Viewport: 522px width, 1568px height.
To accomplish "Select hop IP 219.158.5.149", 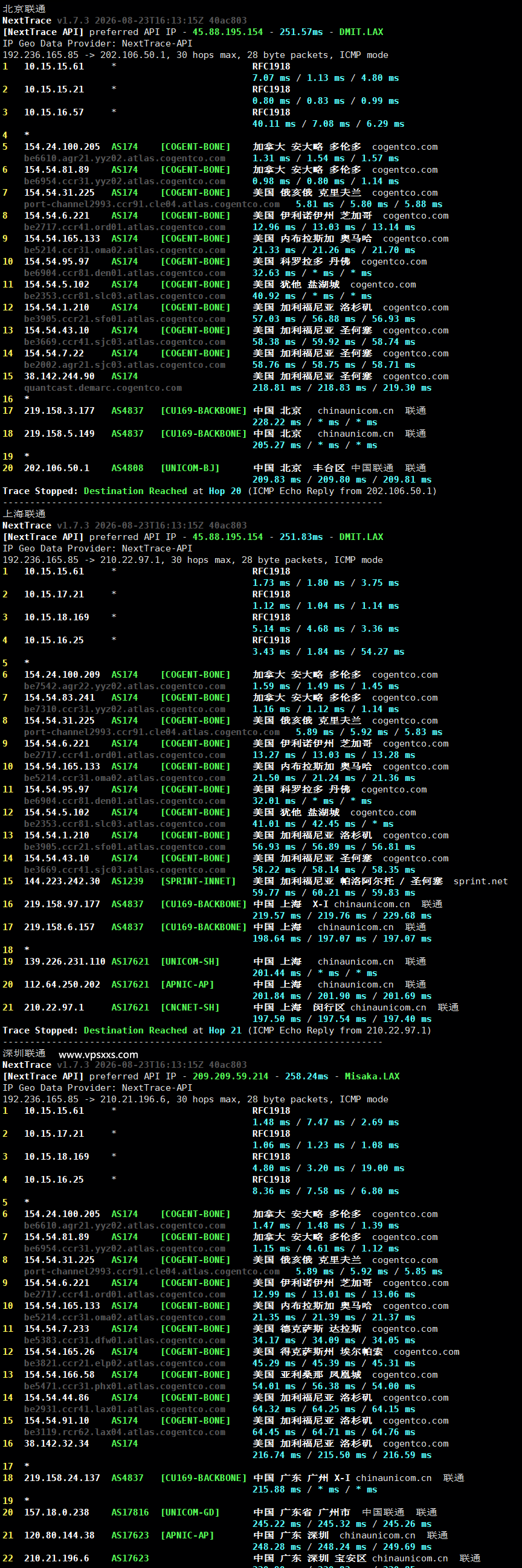I will (59, 434).
